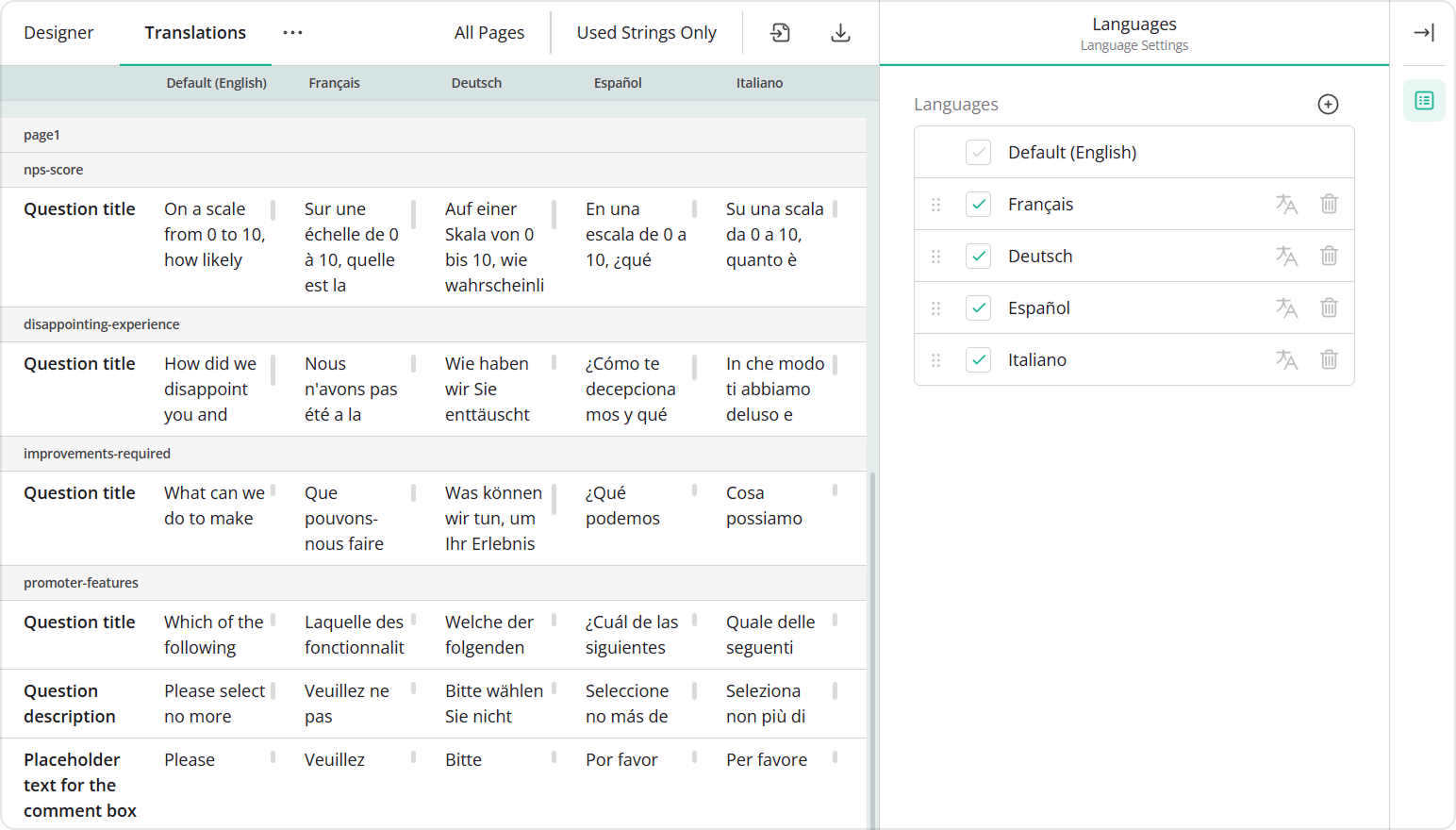Import translations from a CSV file

781,32
